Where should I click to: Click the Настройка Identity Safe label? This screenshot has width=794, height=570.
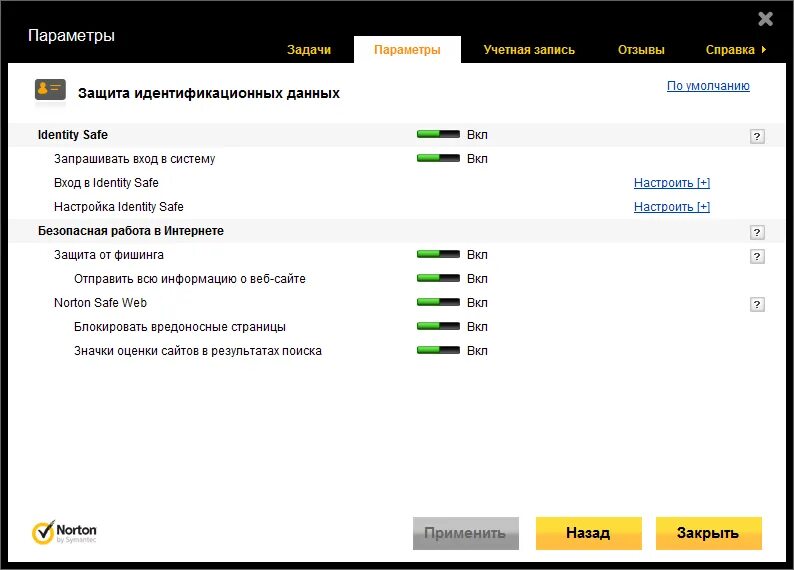click(118, 207)
